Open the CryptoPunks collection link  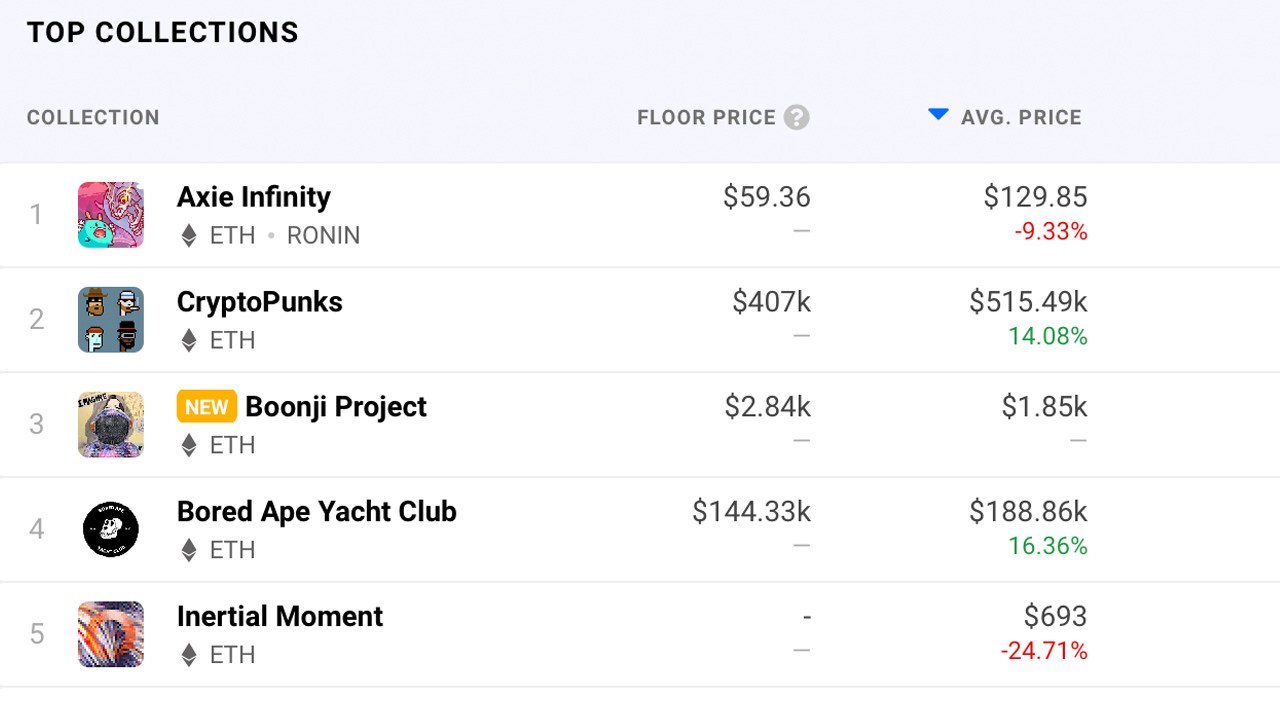click(260, 302)
